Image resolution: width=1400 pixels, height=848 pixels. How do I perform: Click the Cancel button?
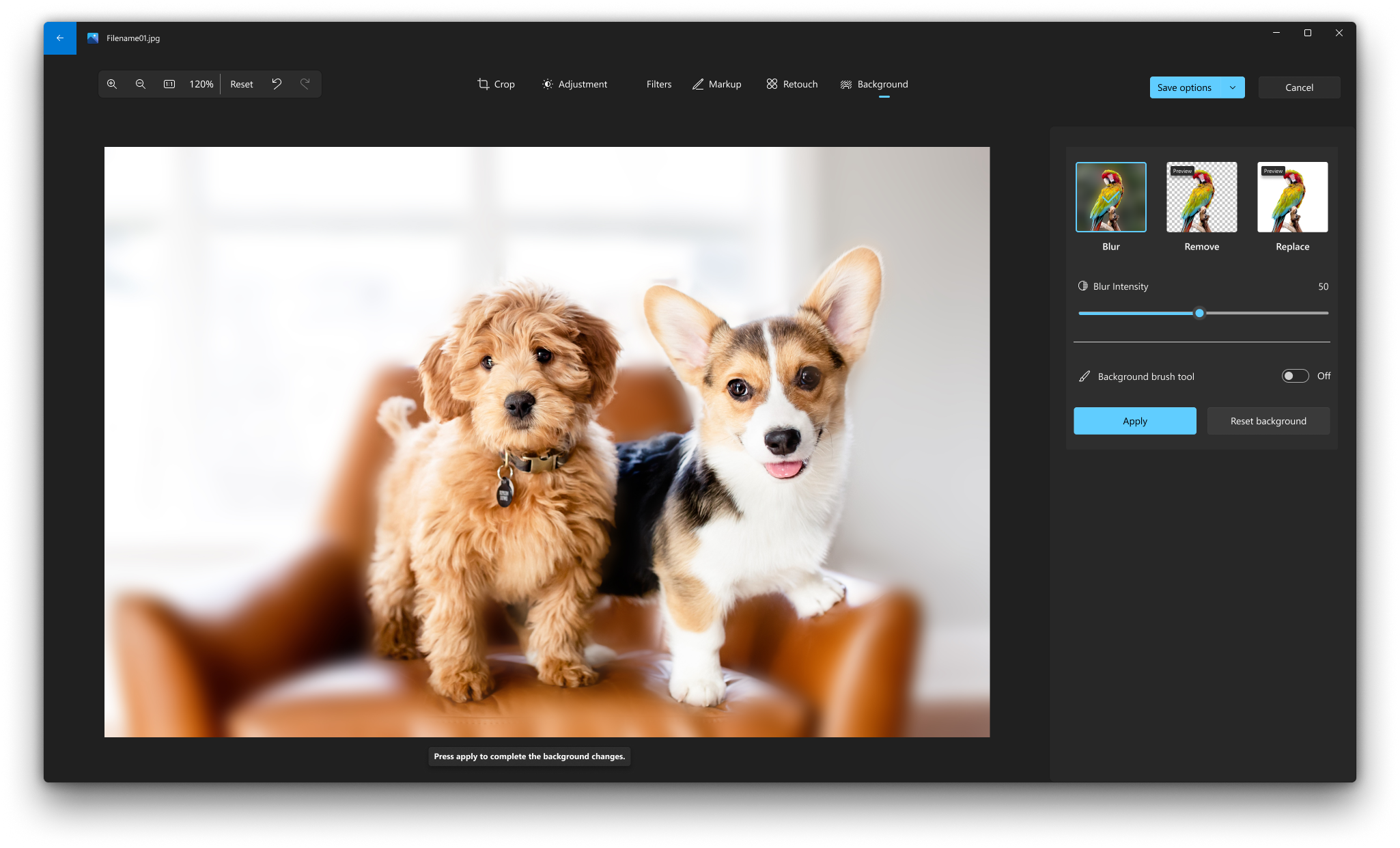1299,87
